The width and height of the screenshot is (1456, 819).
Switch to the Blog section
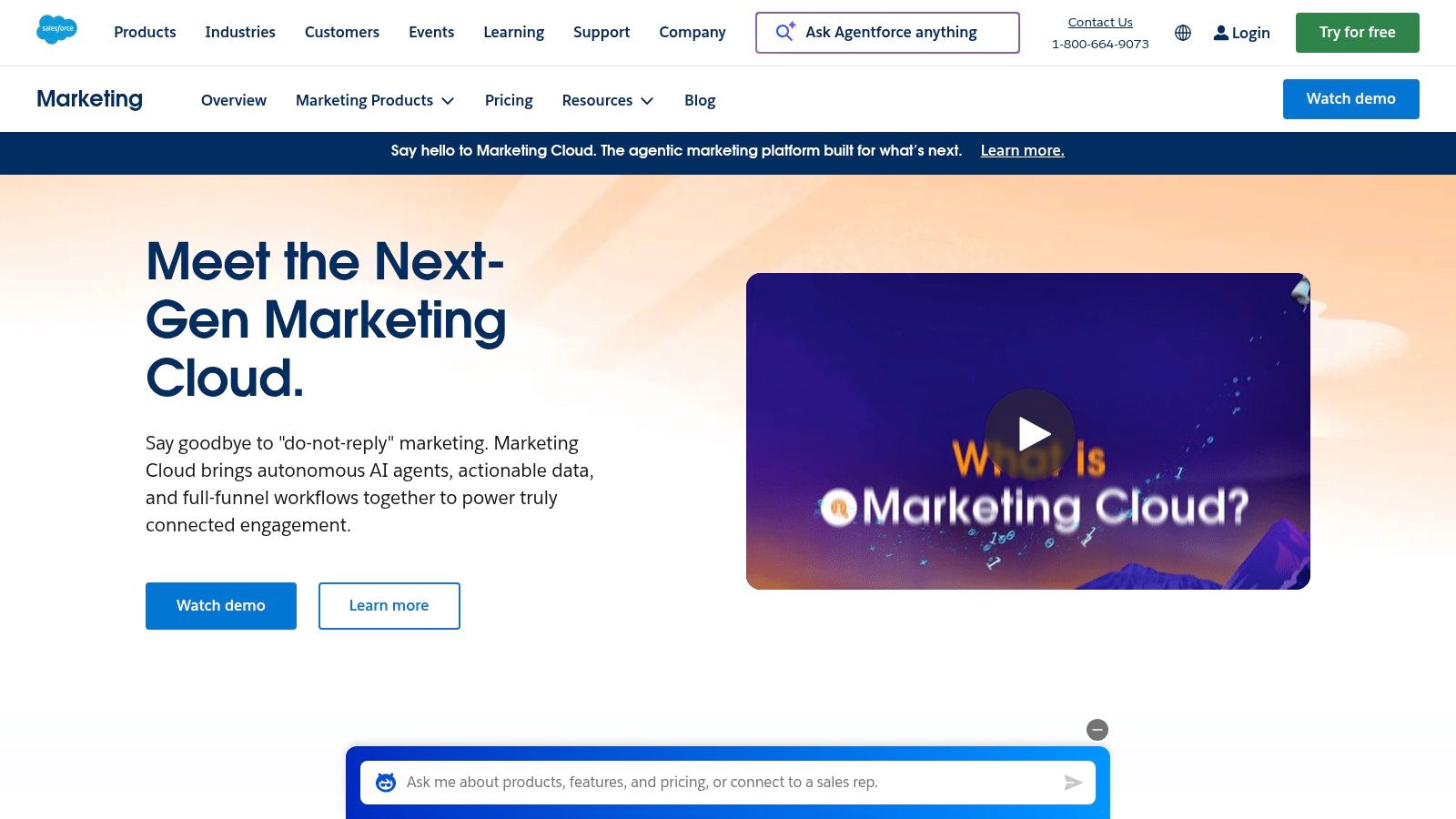point(700,100)
